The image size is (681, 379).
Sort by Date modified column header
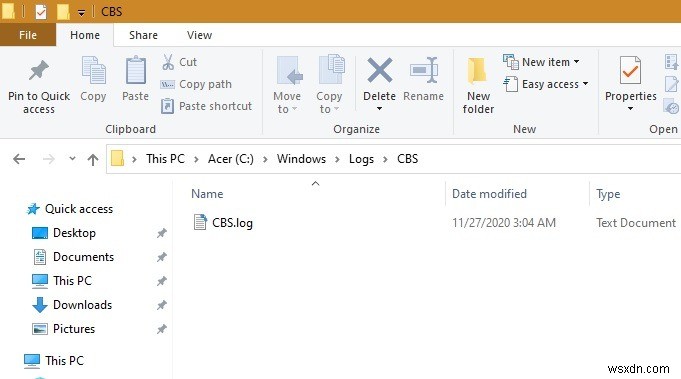489,194
